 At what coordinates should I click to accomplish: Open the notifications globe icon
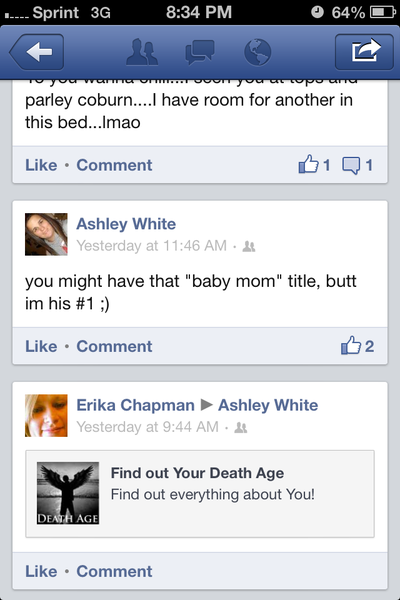pyautogui.click(x=258, y=52)
